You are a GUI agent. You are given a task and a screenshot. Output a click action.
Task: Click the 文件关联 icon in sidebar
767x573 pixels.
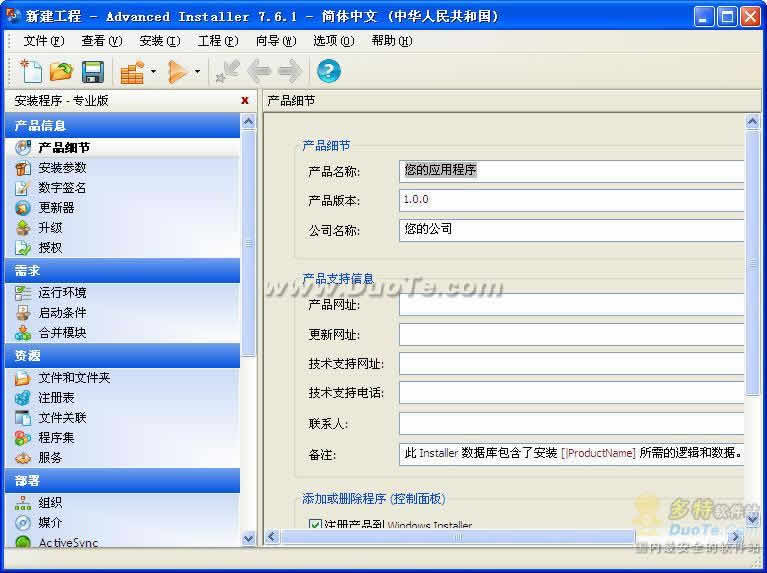[23, 418]
